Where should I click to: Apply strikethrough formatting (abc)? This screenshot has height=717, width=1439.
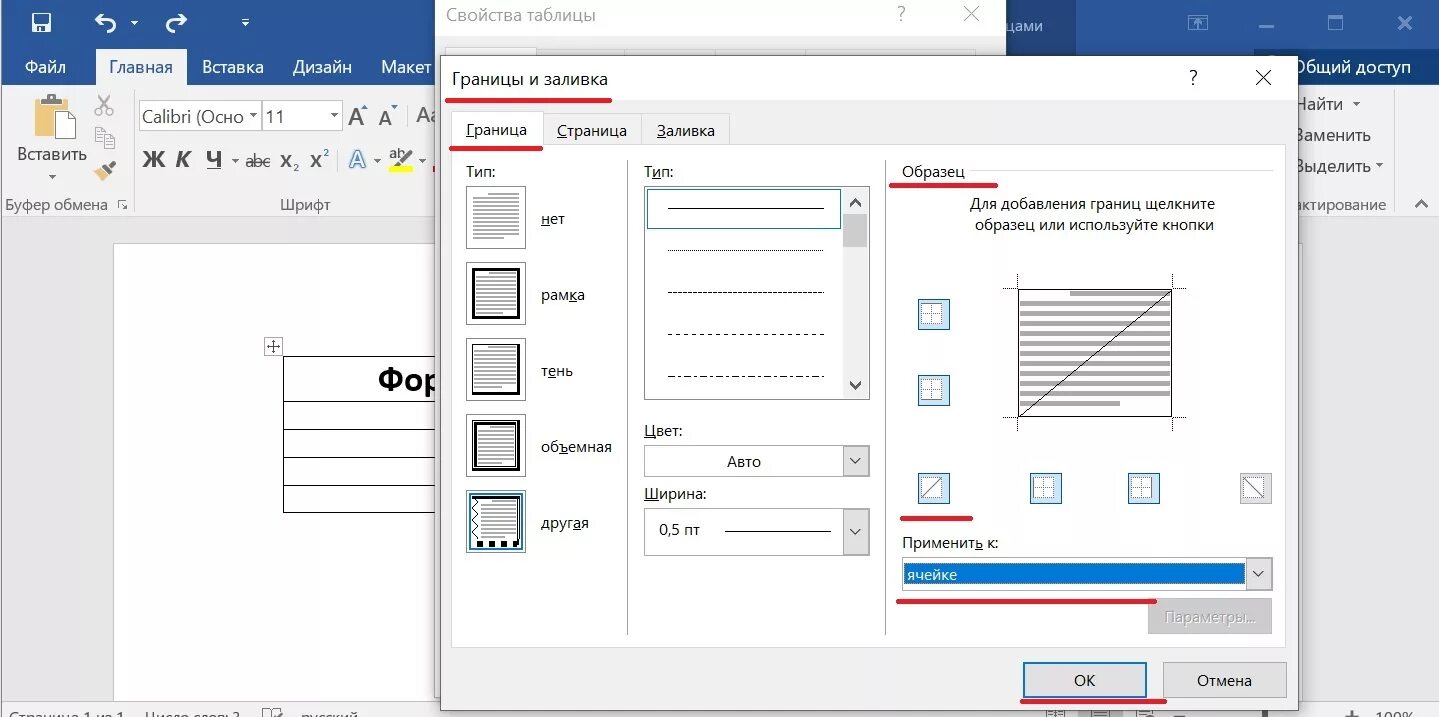tap(257, 160)
